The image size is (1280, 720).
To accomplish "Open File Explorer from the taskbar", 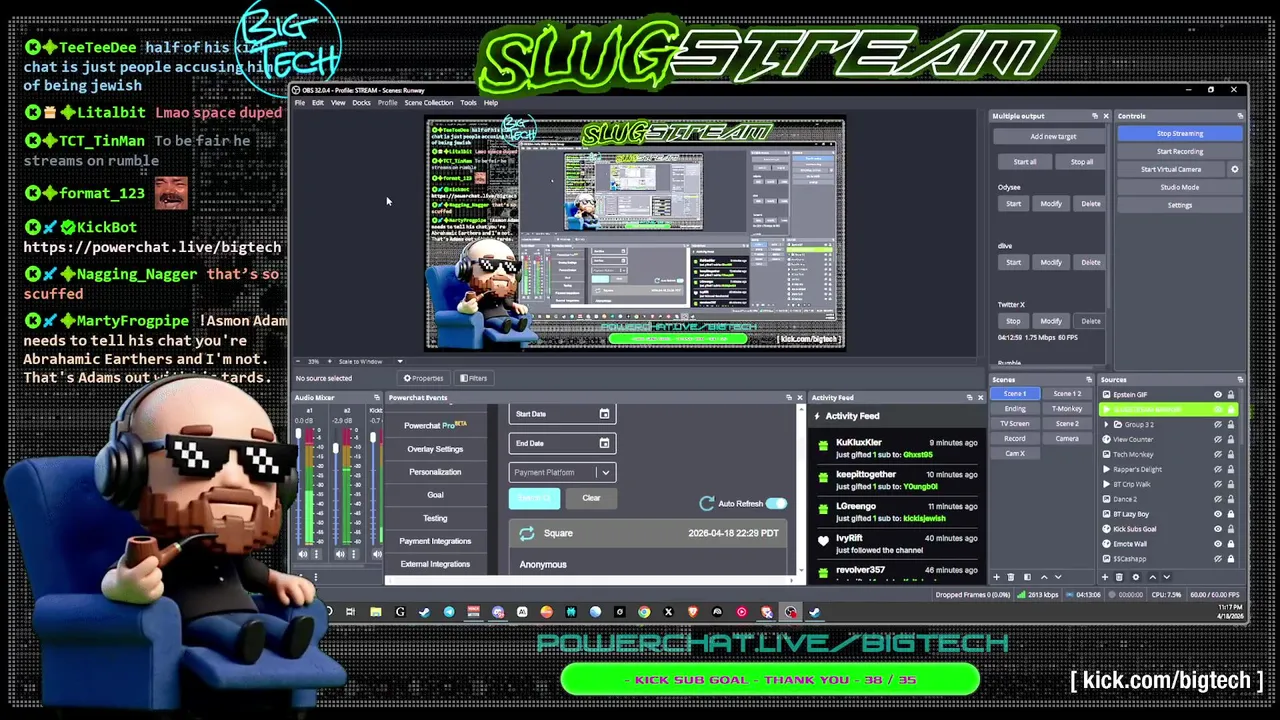I will click(x=375, y=612).
